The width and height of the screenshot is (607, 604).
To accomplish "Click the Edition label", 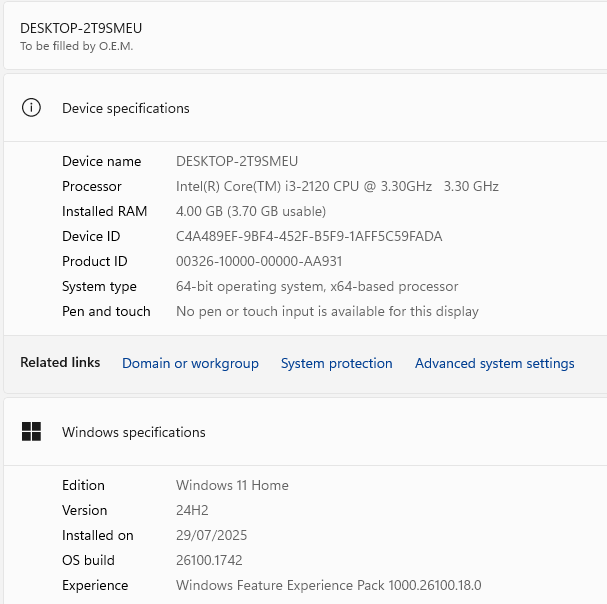I will coord(83,485).
